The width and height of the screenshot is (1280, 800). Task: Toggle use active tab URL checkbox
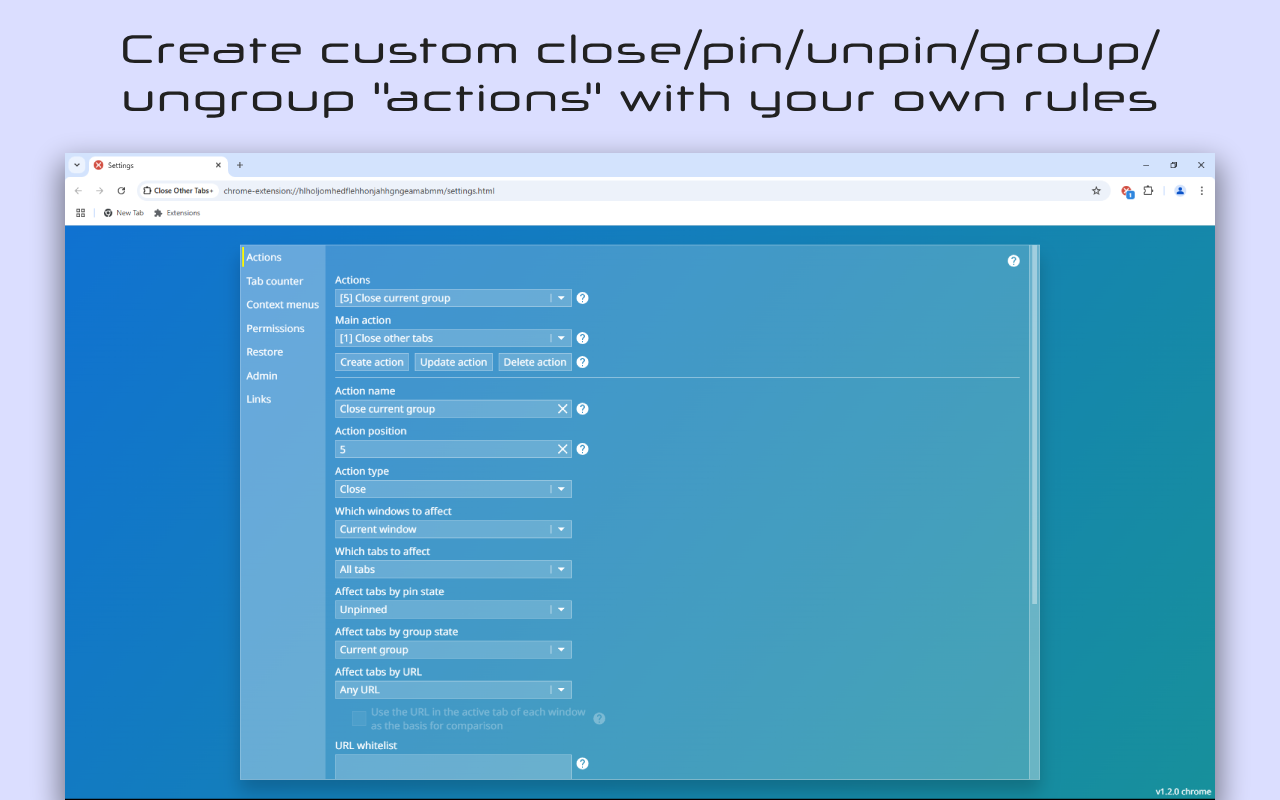pos(359,718)
